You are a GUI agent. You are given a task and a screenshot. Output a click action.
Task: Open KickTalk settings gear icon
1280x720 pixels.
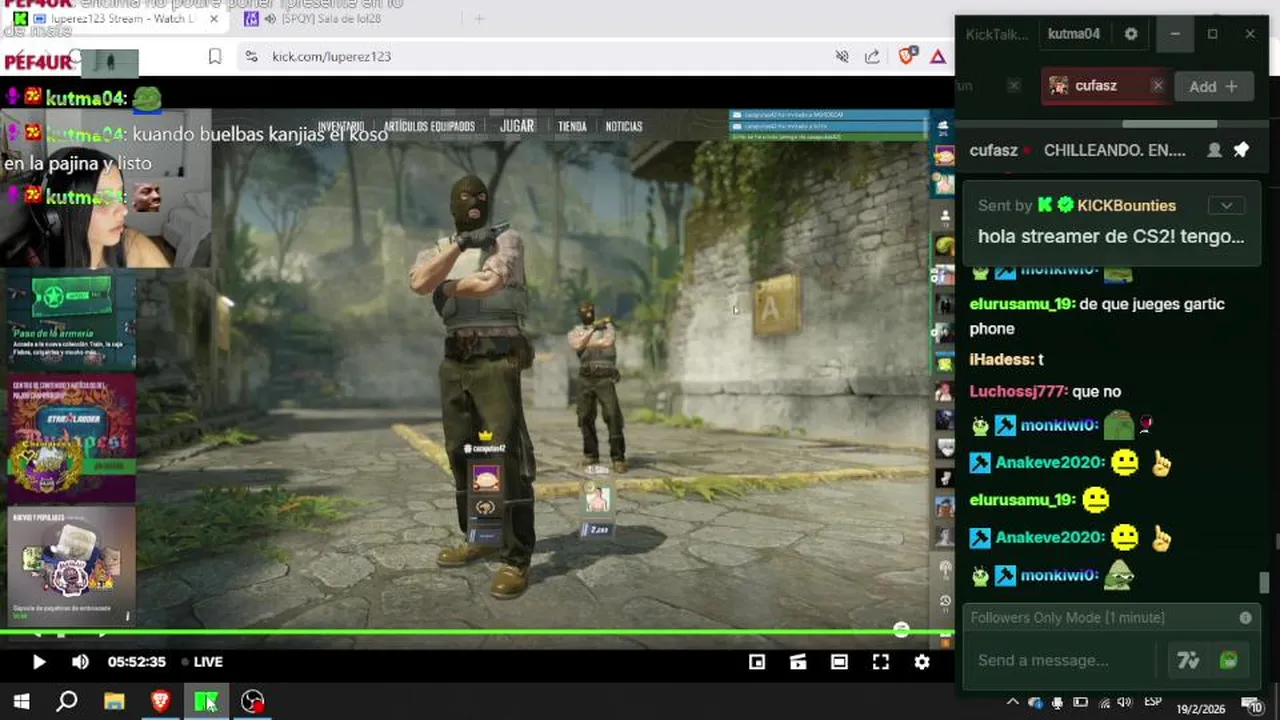1131,34
